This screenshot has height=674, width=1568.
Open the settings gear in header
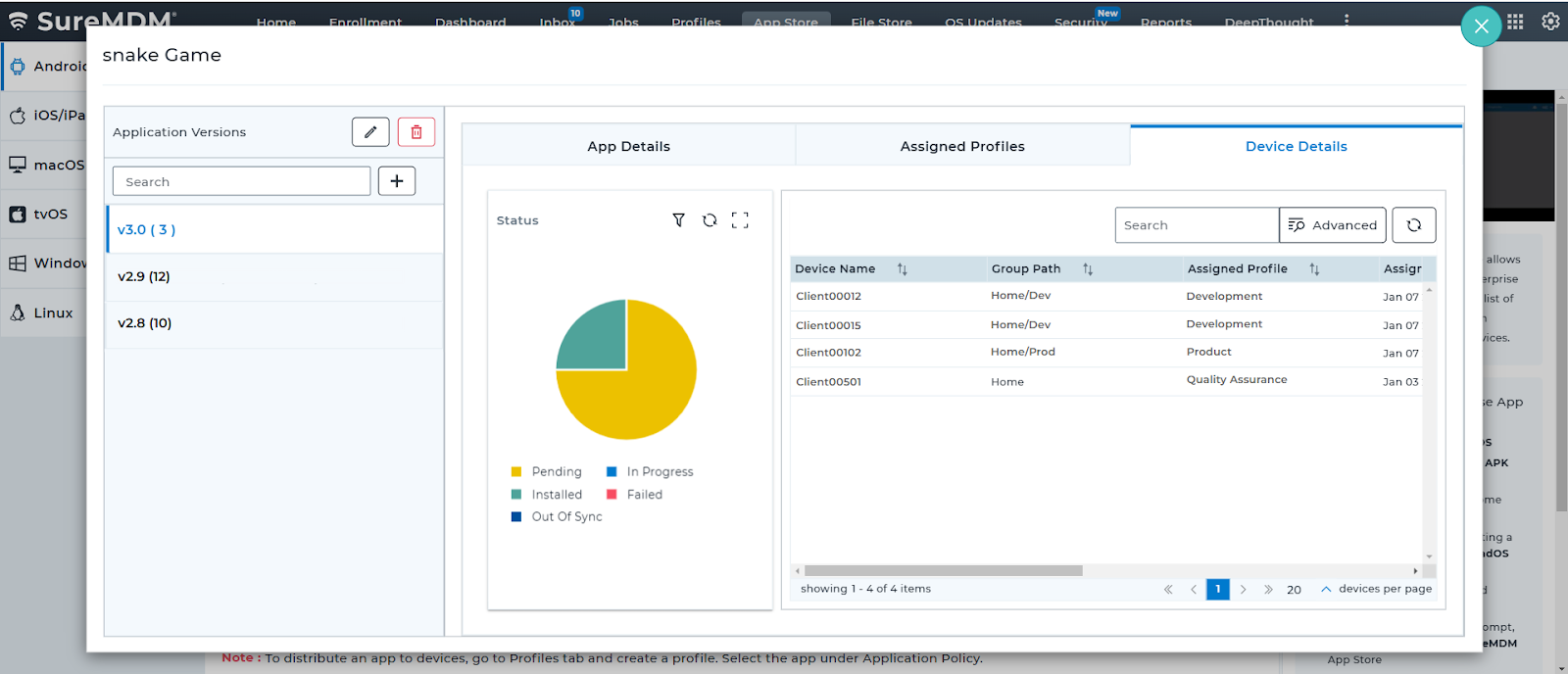pos(1550,22)
